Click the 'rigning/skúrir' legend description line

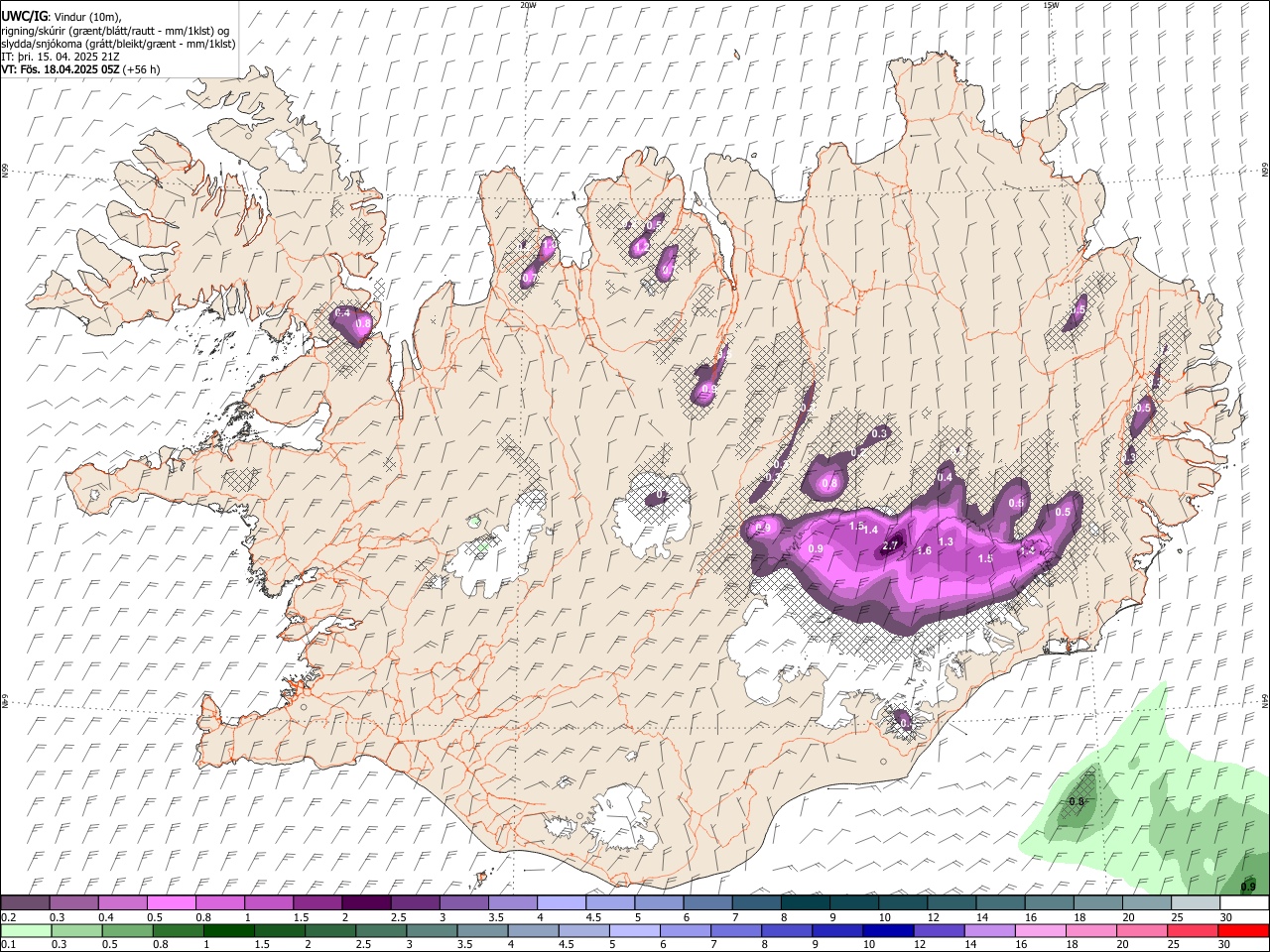pyautogui.click(x=118, y=31)
